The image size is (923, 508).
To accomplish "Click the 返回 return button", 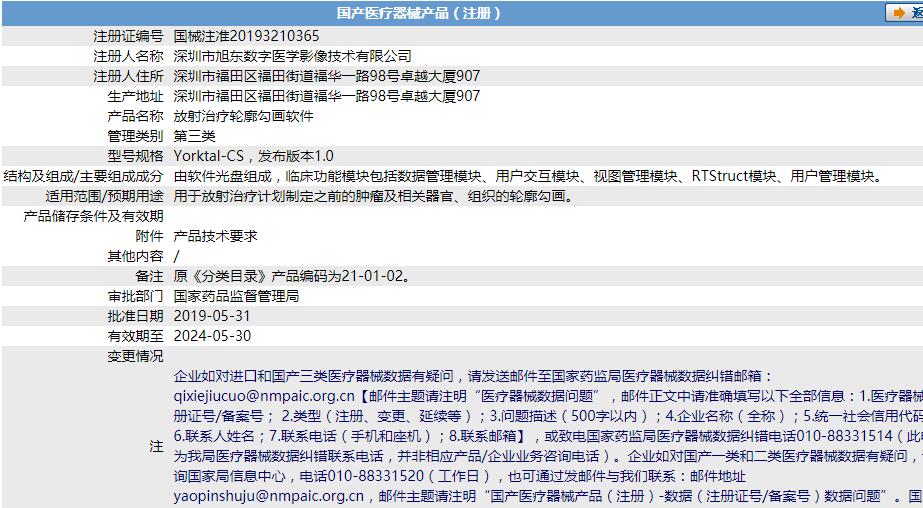I will pyautogui.click(x=905, y=13).
